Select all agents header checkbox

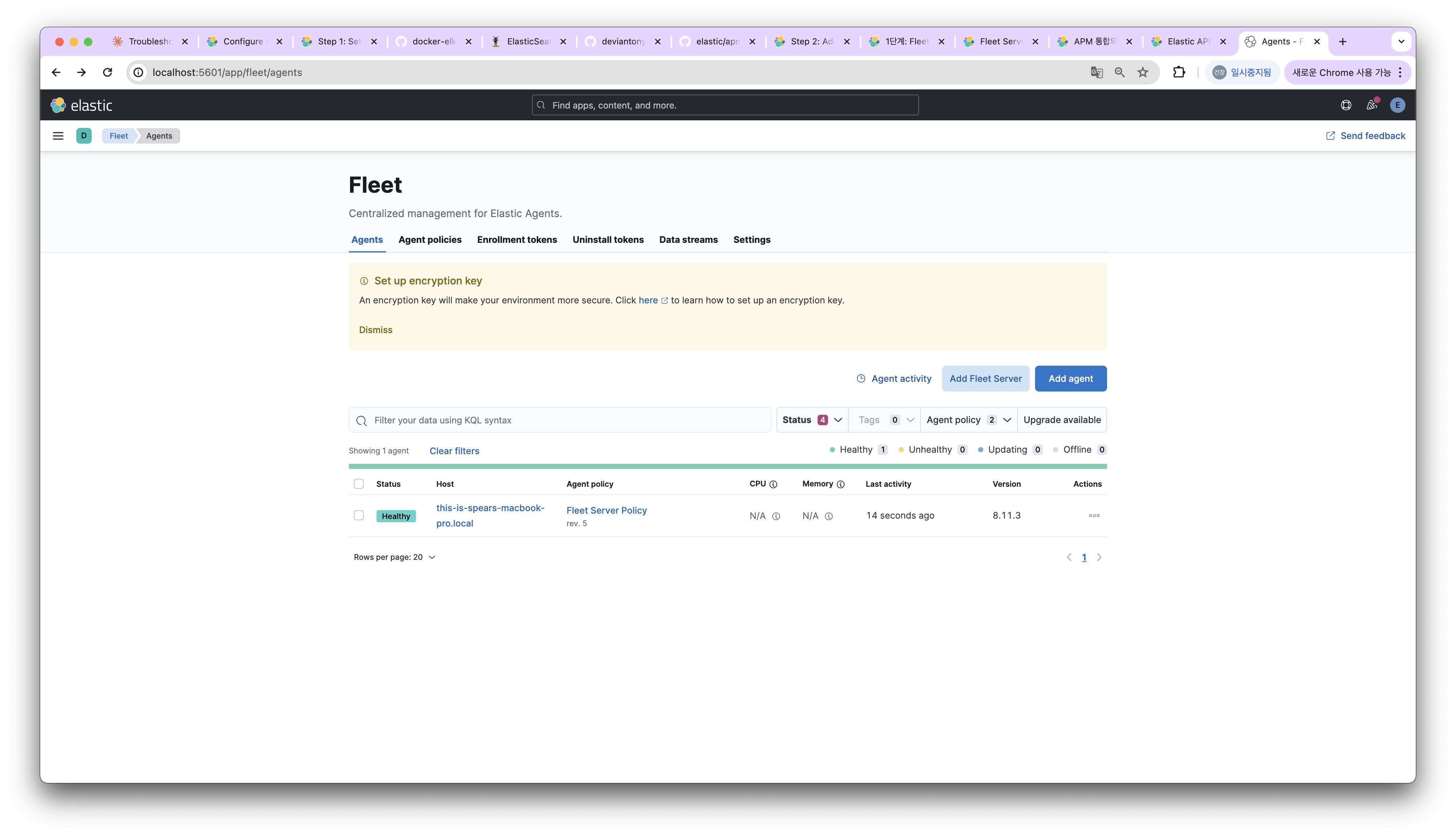(359, 484)
